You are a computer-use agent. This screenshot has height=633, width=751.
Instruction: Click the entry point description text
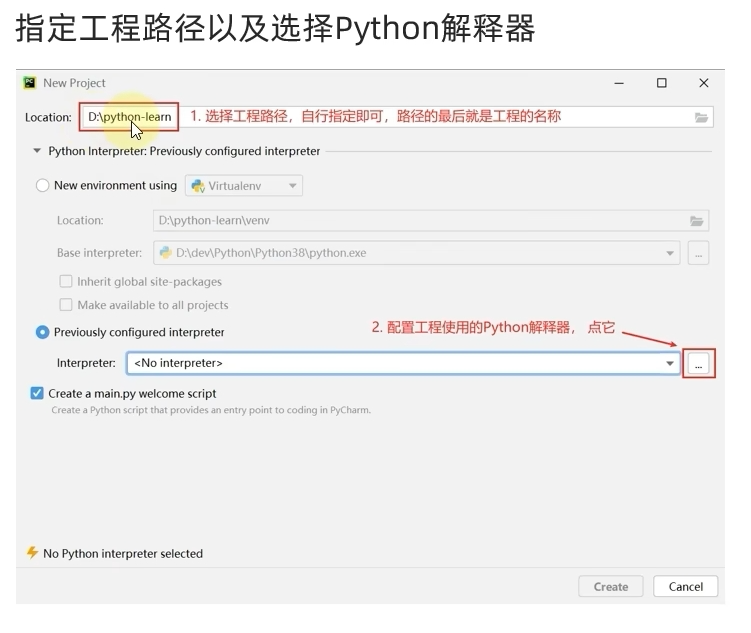click(x=211, y=410)
